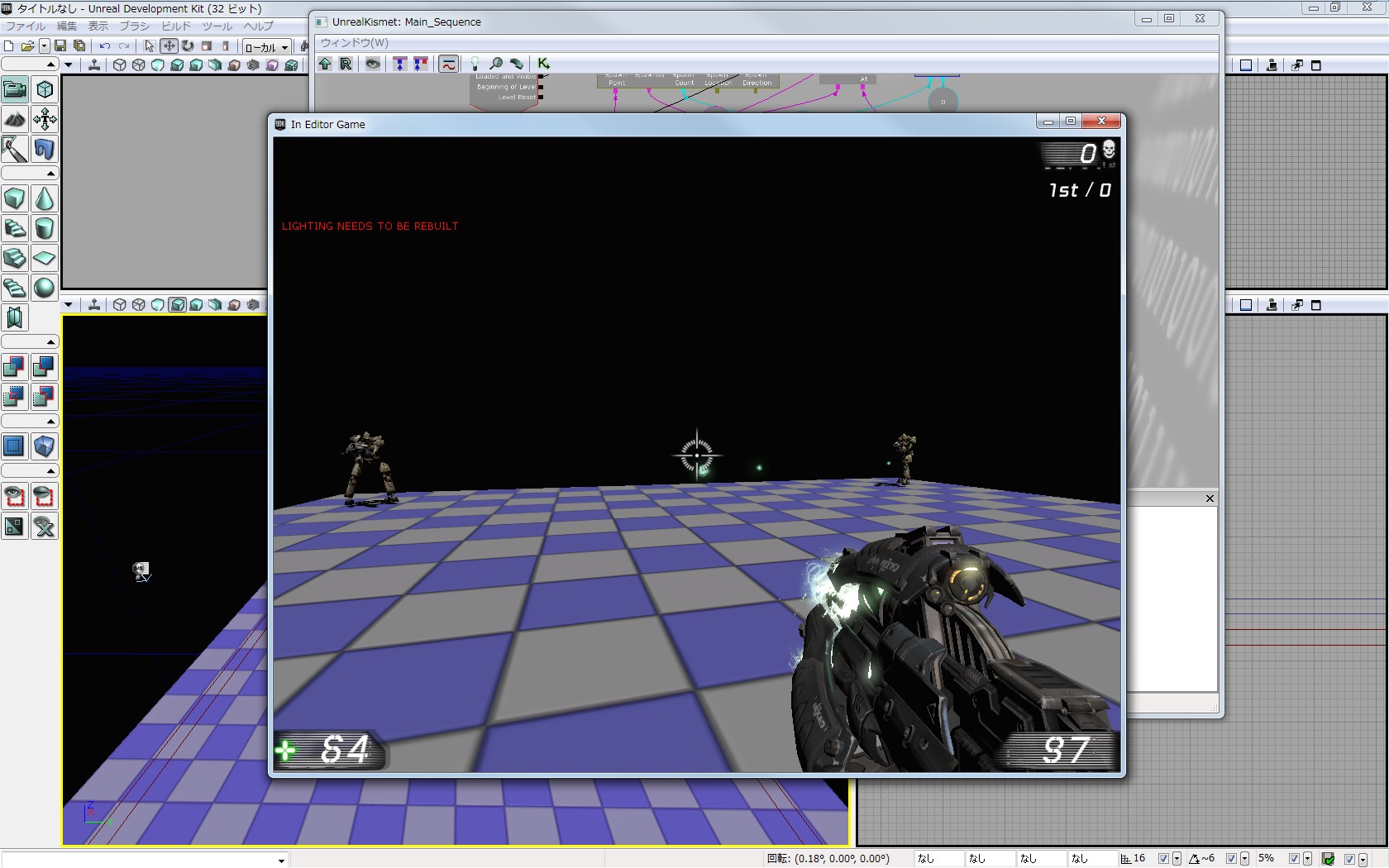Toggle autosave checkbox in status bar
The width and height of the screenshot is (1389, 868).
pyautogui.click(x=1349, y=859)
